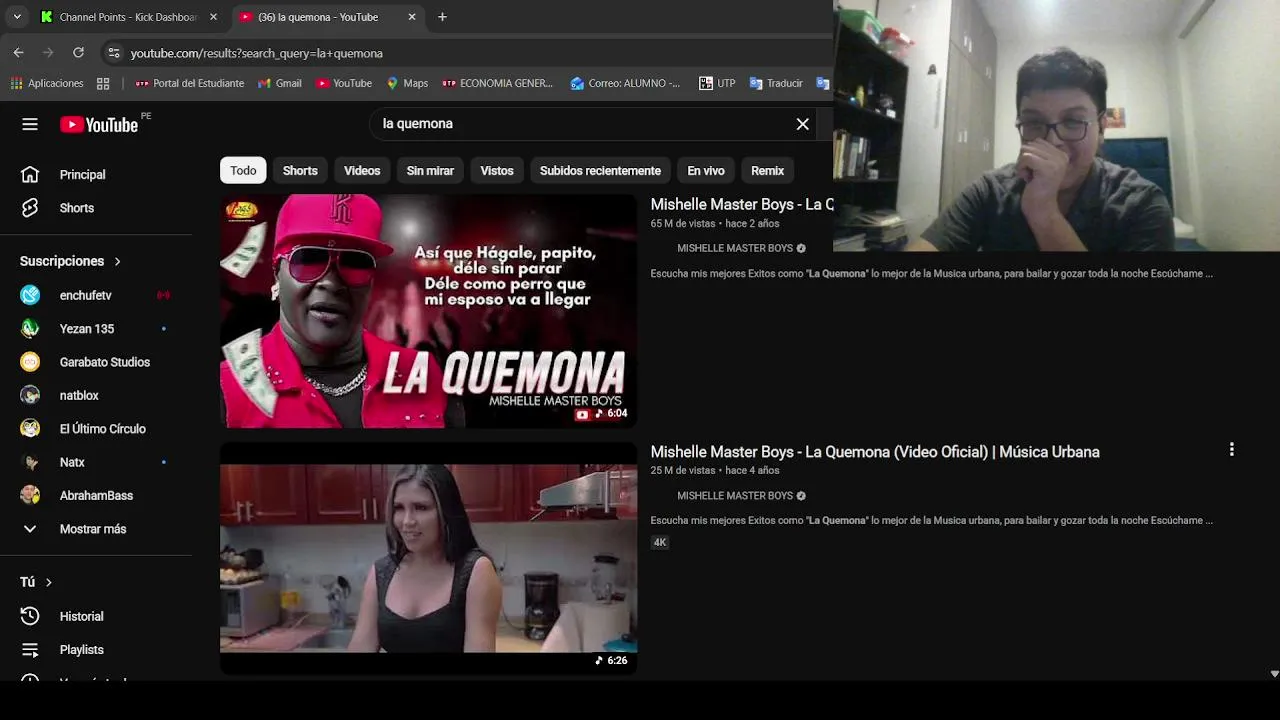The width and height of the screenshot is (1280, 720).
Task: Open the Maps bookmark
Action: (x=407, y=83)
